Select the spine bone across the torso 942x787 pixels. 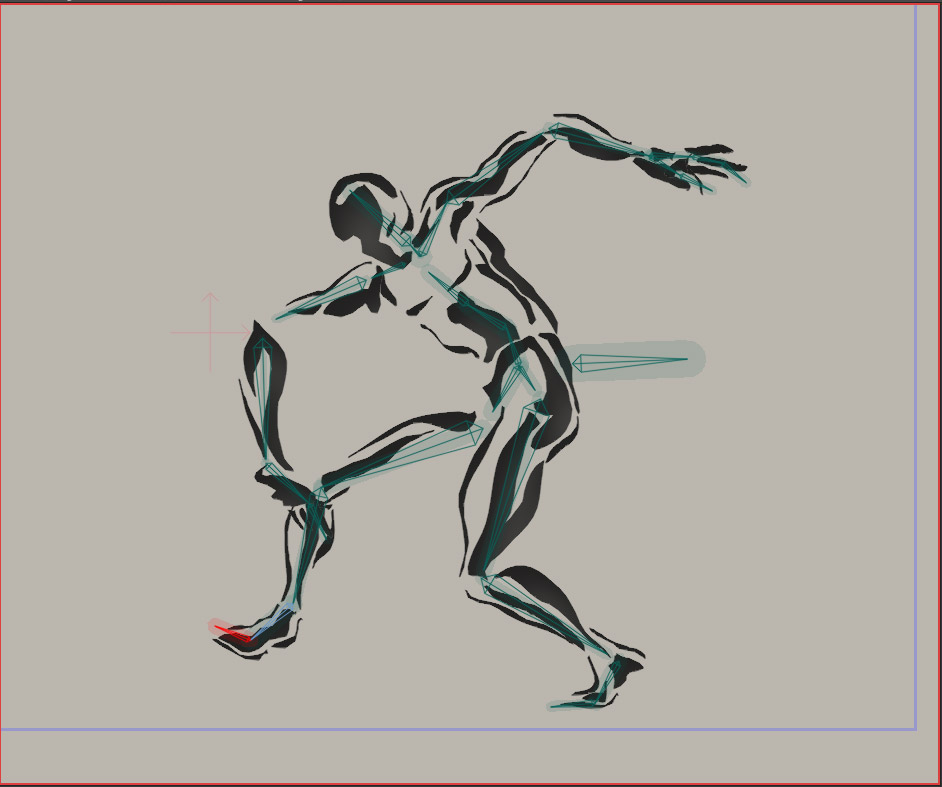(470, 305)
